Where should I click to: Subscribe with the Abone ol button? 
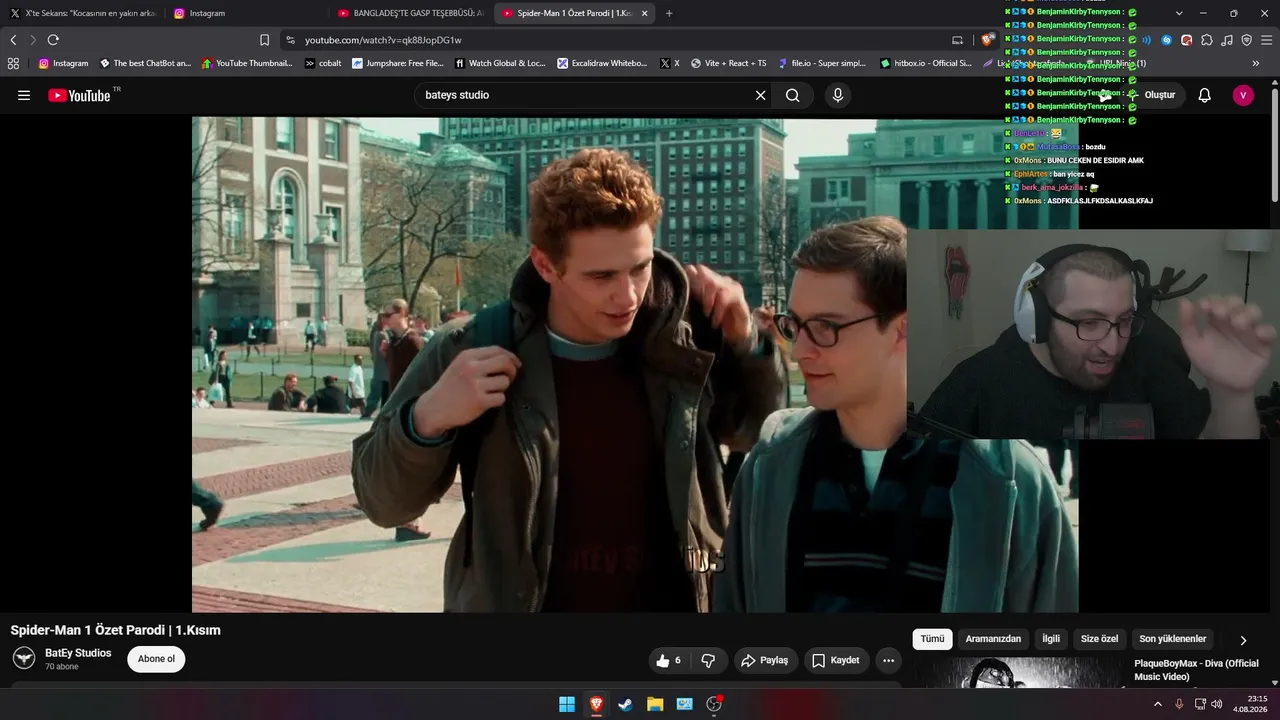pyautogui.click(x=156, y=659)
